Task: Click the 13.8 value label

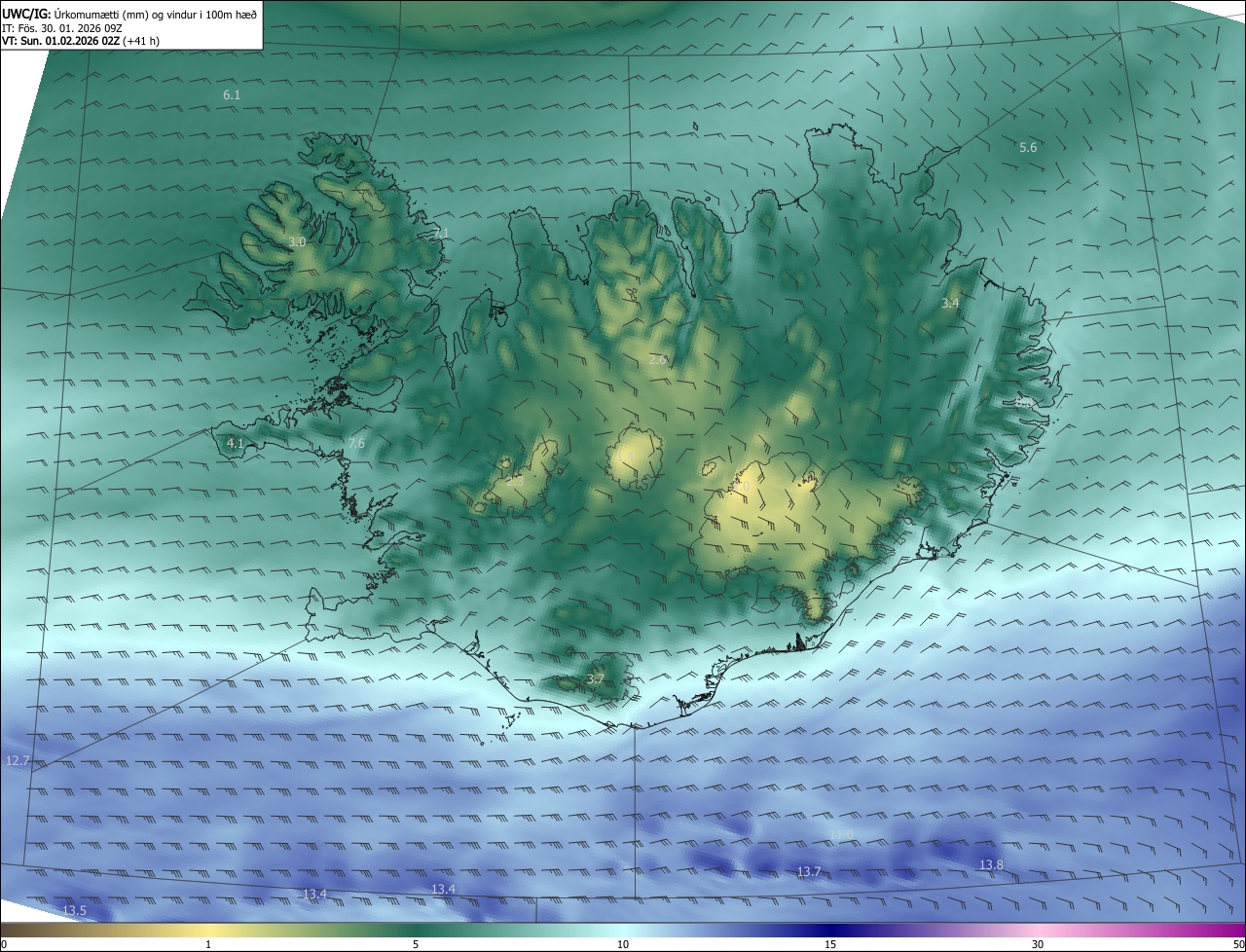Action: pyautogui.click(x=991, y=864)
